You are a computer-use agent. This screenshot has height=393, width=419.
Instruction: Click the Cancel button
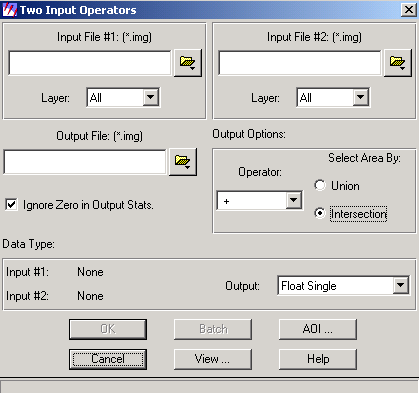point(108,359)
